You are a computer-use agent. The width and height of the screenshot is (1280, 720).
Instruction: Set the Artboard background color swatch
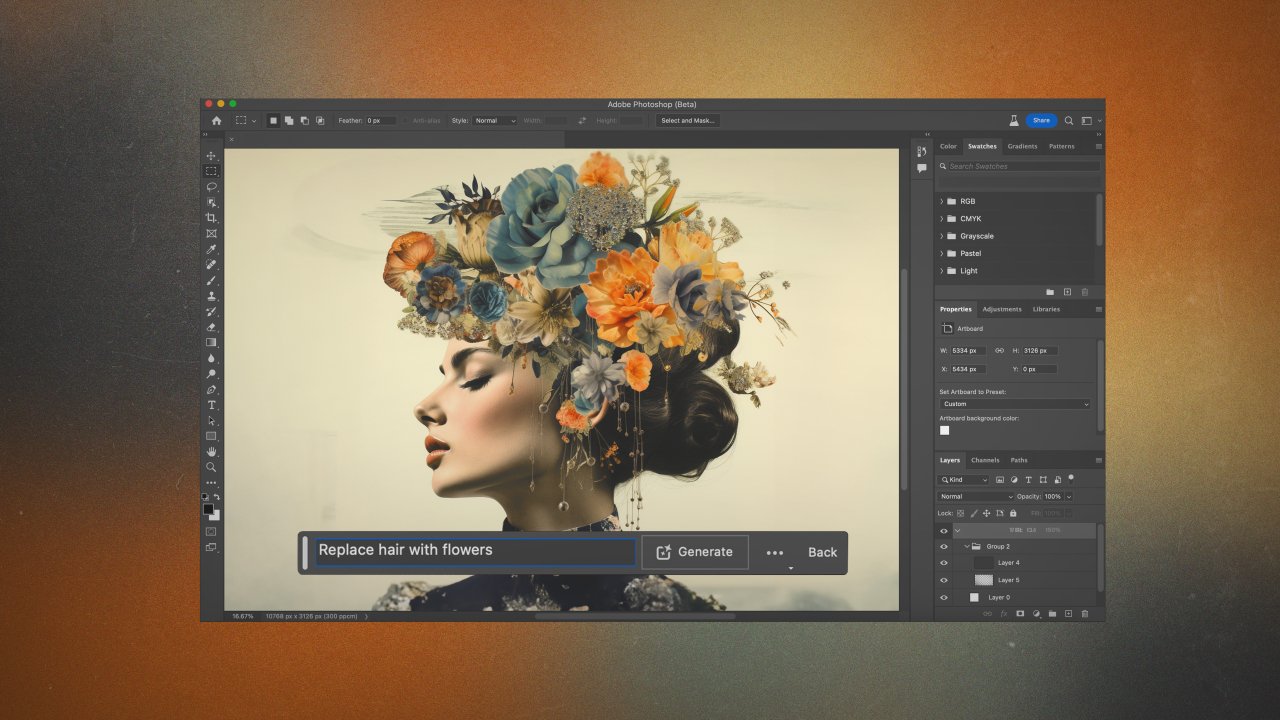pos(945,430)
